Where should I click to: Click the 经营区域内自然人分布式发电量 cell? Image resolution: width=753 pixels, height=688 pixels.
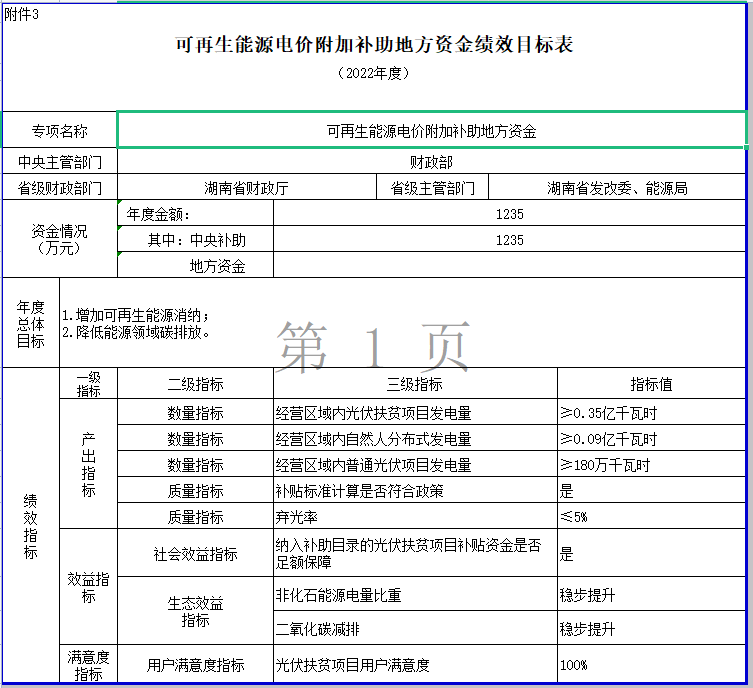click(414, 439)
